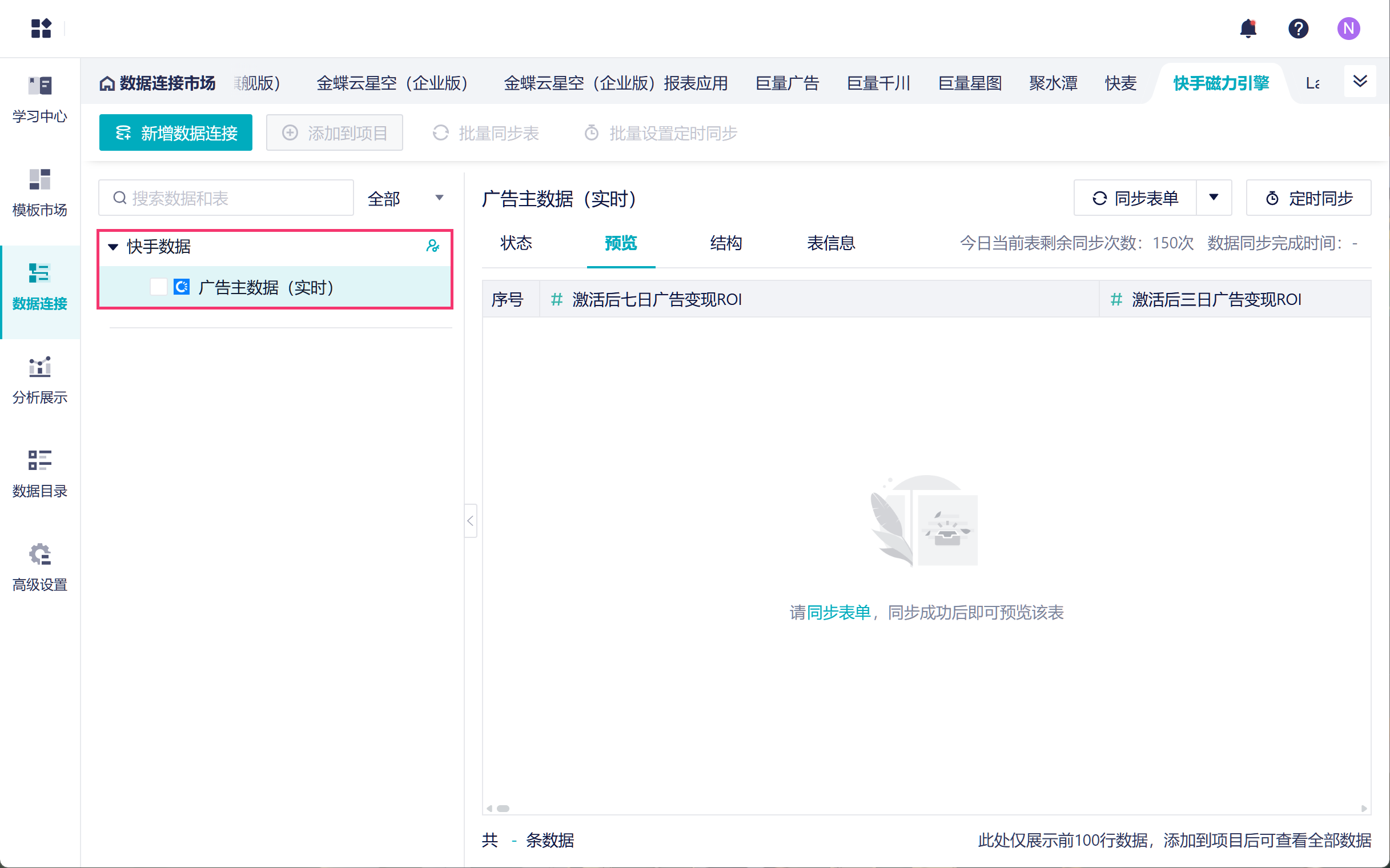
Task: Tick the checkbox for 广告主数据（实时）
Action: [158, 287]
